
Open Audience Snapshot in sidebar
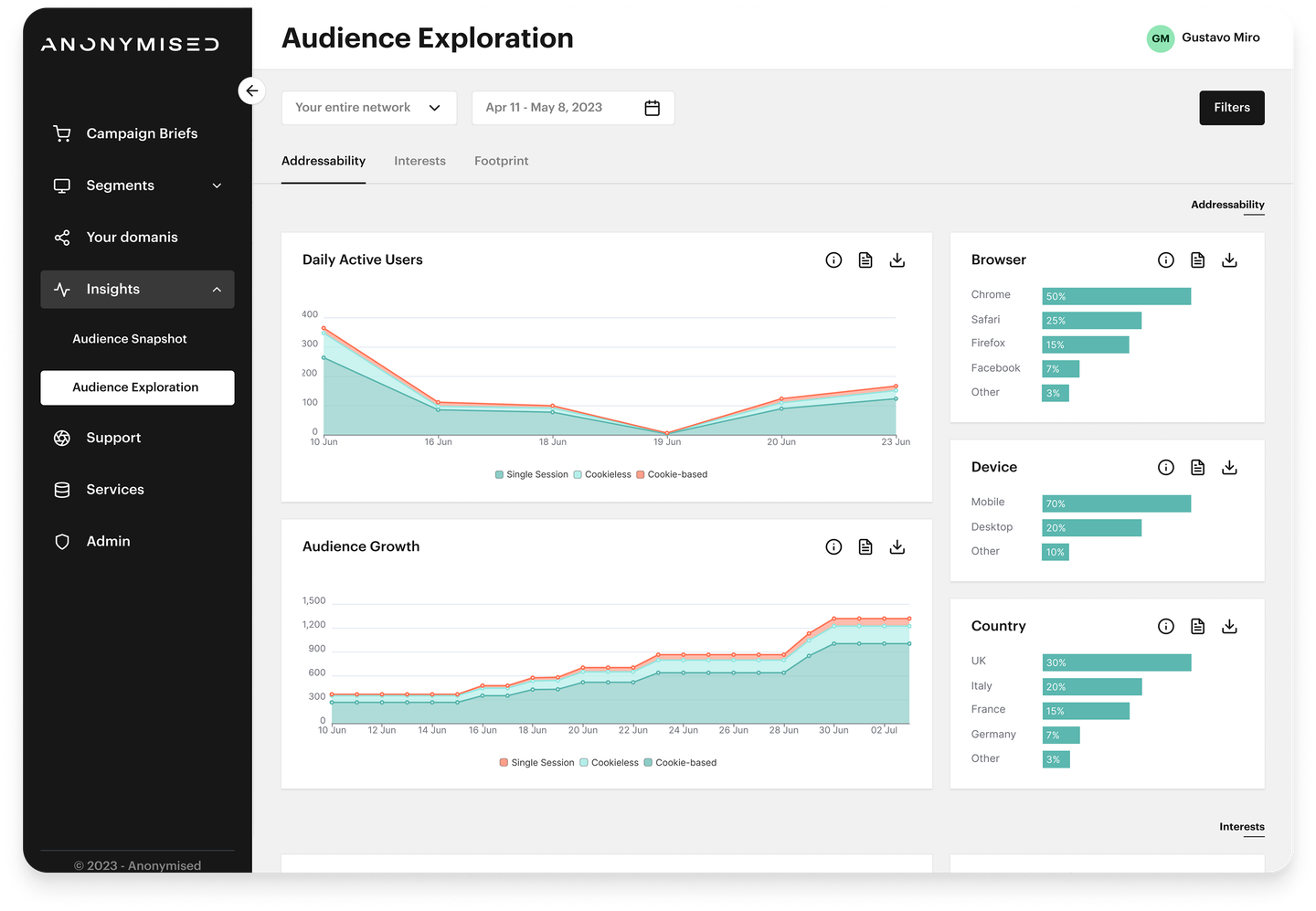coord(130,339)
